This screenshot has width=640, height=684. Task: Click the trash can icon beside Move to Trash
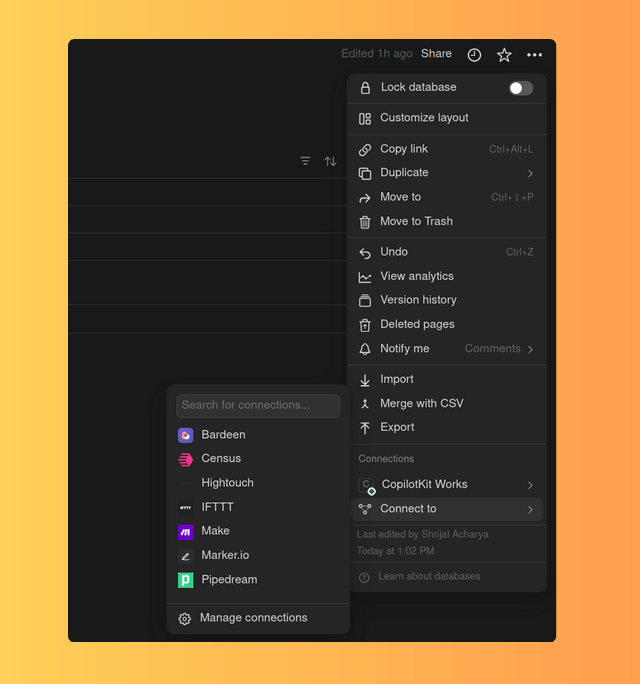click(x=365, y=222)
